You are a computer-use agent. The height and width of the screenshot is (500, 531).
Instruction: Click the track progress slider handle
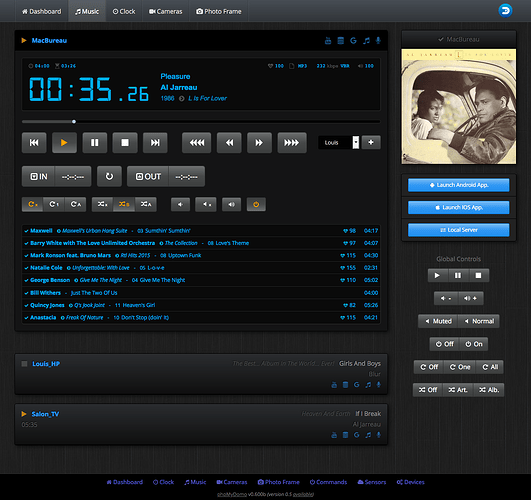coord(74,122)
